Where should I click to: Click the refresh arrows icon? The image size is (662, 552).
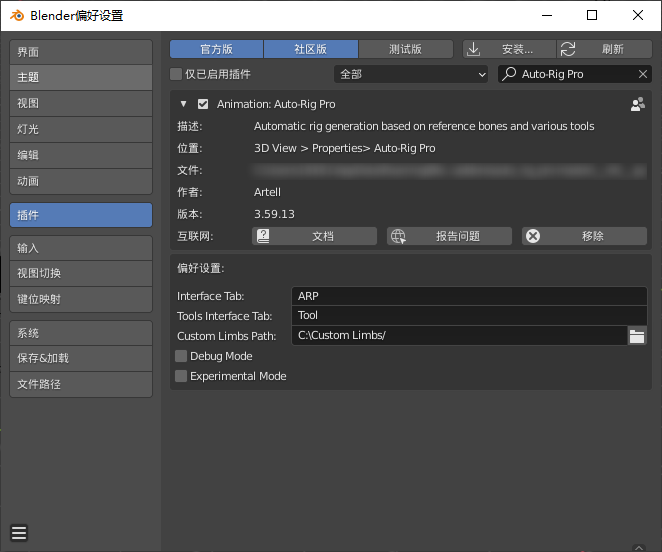(x=568, y=49)
